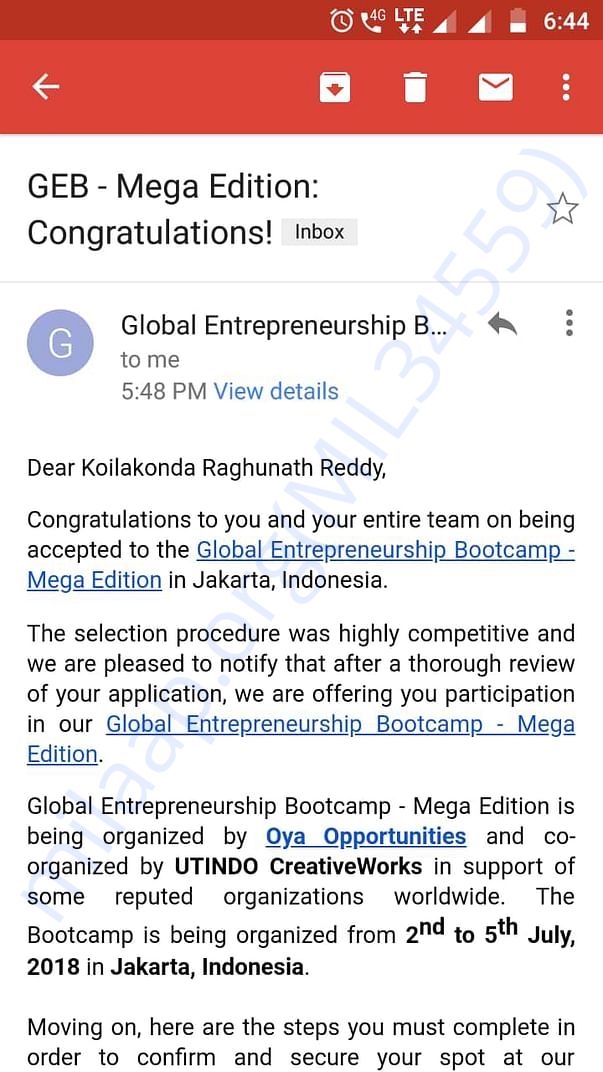Open the top toolbar overflow menu
The width and height of the screenshot is (603, 1072).
click(x=565, y=88)
